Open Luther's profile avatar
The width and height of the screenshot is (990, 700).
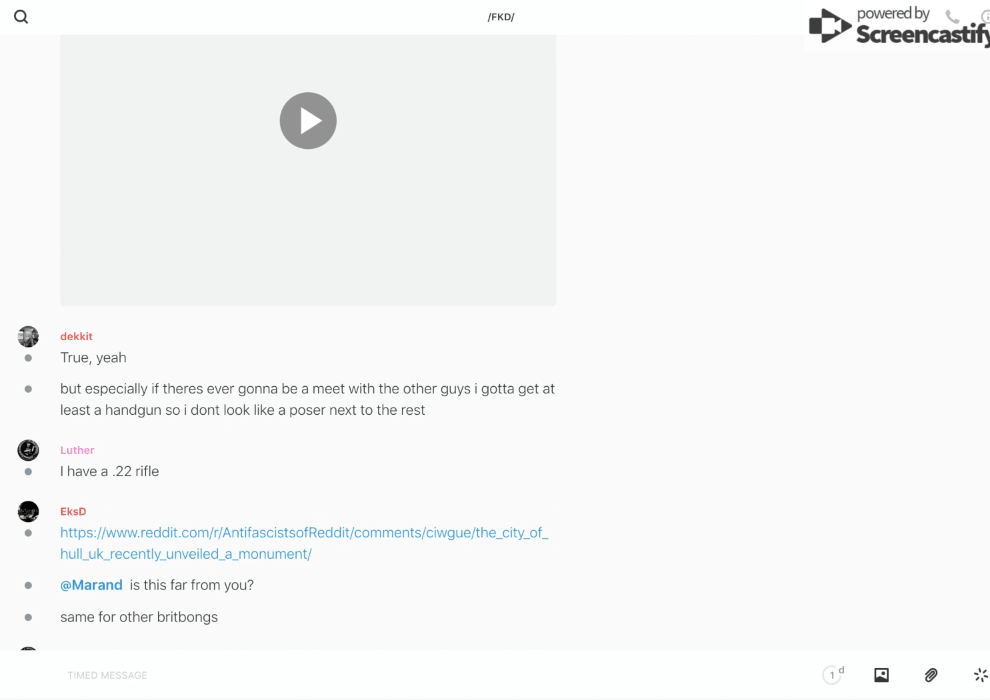click(28, 450)
